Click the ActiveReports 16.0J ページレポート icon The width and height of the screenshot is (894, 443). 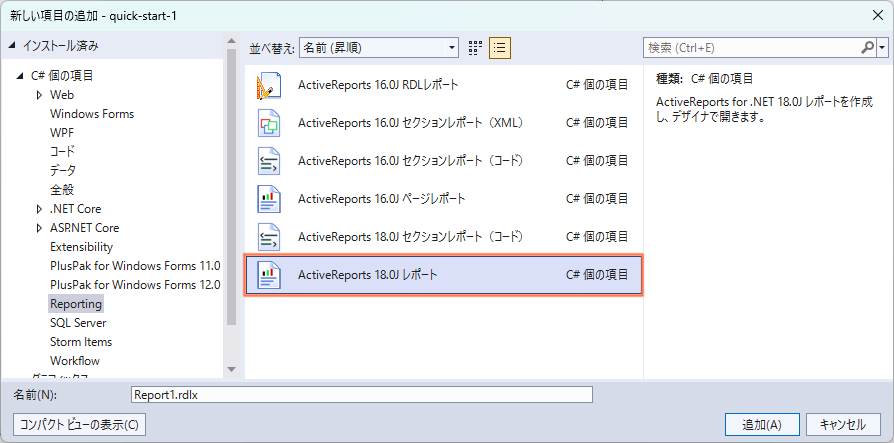click(x=269, y=199)
